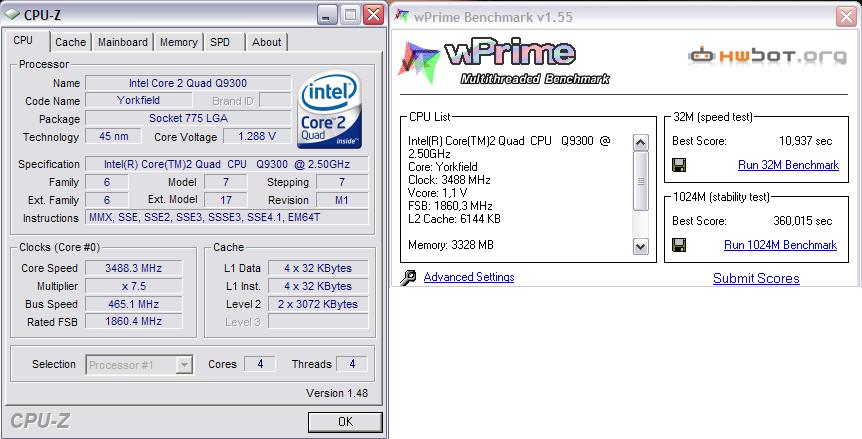862x439 pixels.
Task: Click the Ext. Model value 17
Action: pyautogui.click(x=225, y=200)
